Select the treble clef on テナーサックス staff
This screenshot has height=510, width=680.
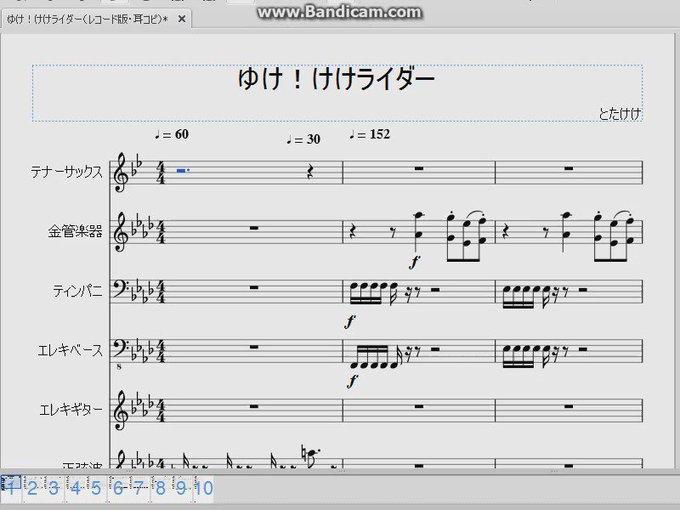coord(120,172)
